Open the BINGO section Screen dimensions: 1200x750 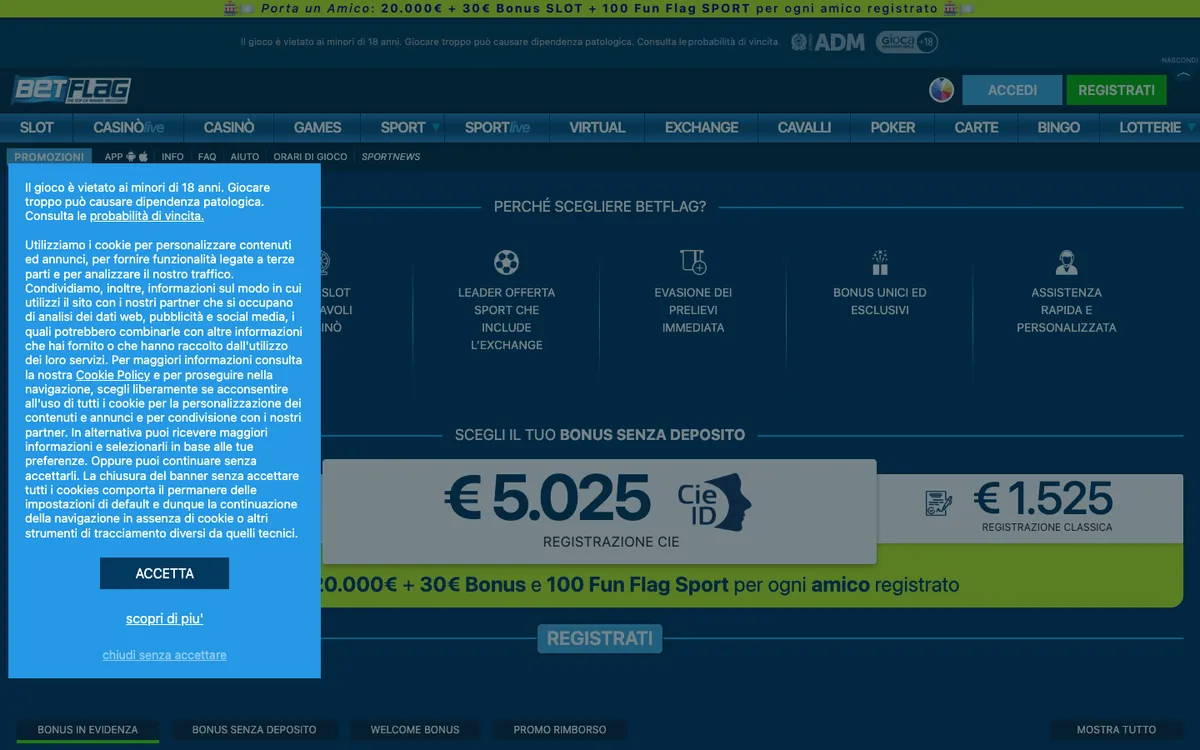pyautogui.click(x=1059, y=128)
